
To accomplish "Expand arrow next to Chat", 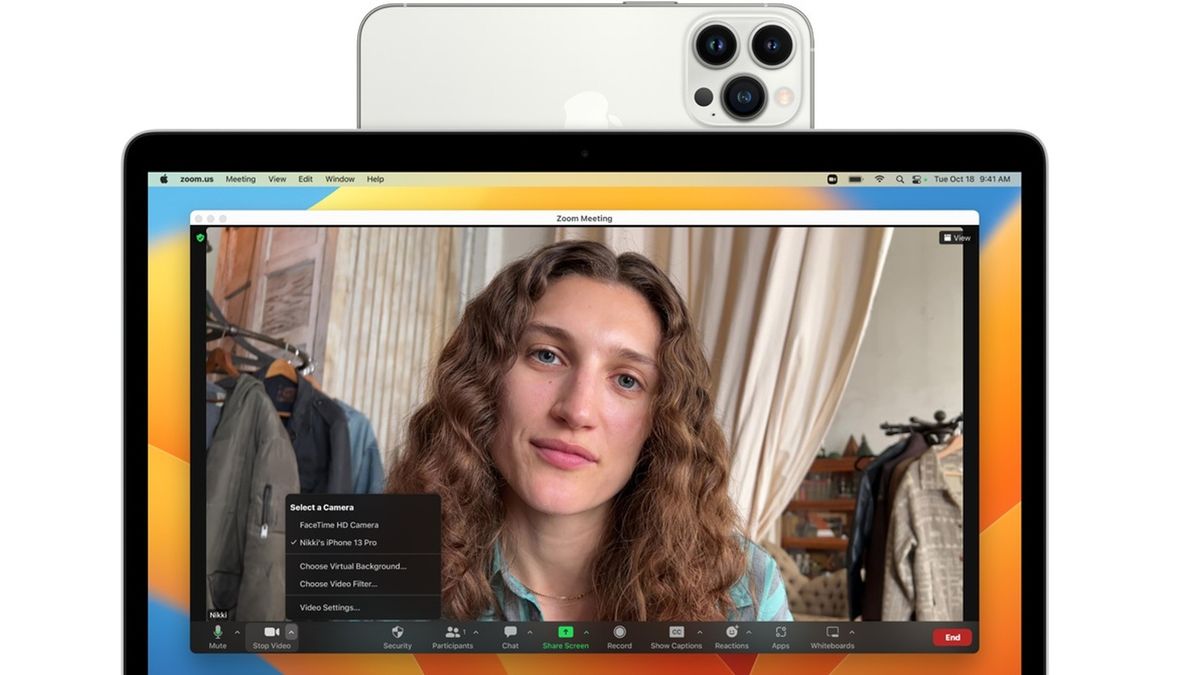I will pyautogui.click(x=529, y=632).
